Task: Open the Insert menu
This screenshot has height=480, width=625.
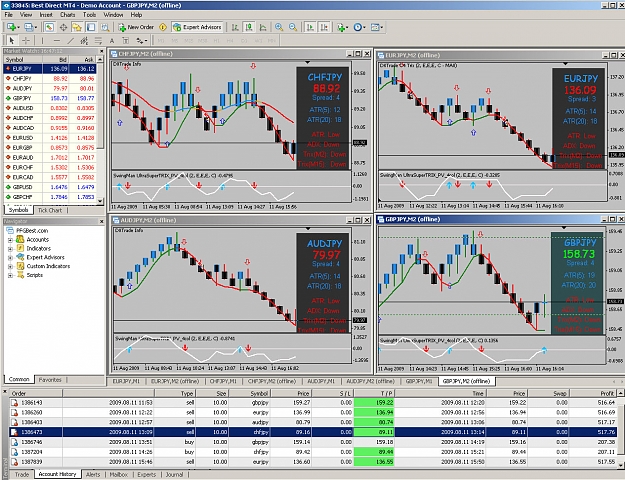Action: click(x=46, y=15)
